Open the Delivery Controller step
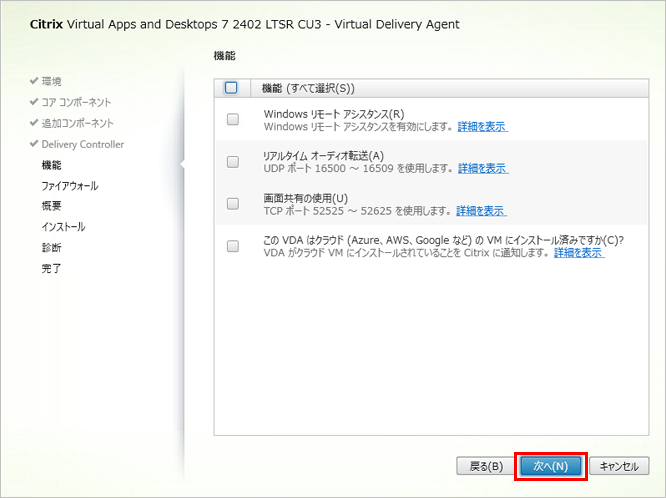Image resolution: width=666 pixels, height=498 pixels. (82, 144)
